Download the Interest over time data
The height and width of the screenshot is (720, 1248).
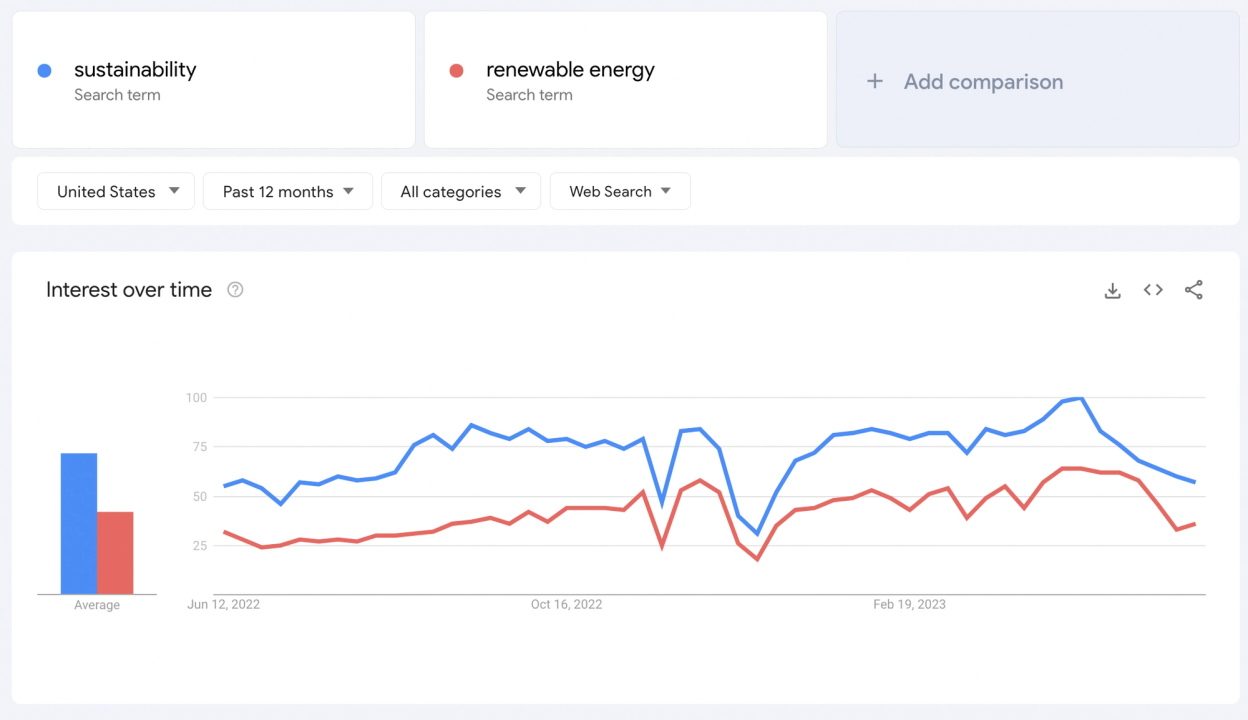[x=1112, y=290]
